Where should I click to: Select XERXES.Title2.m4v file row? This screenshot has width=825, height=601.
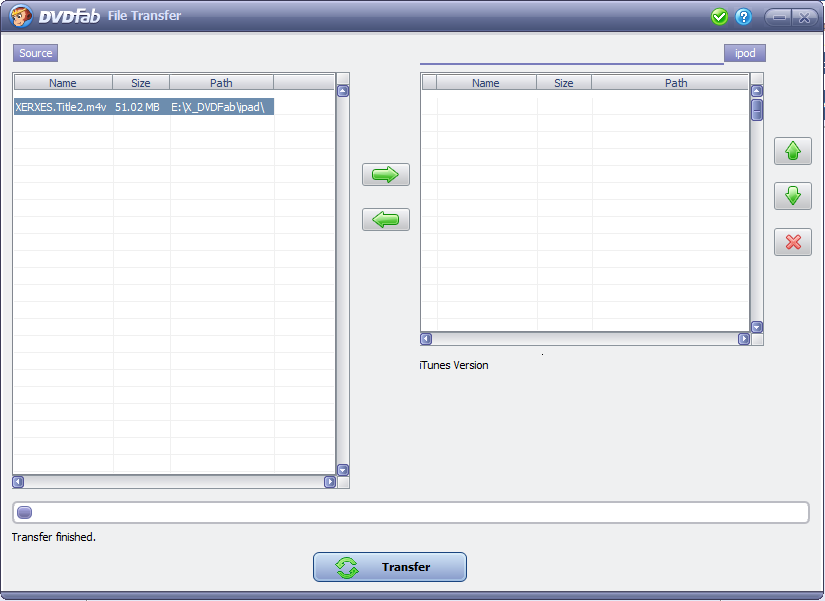pyautogui.click(x=144, y=107)
